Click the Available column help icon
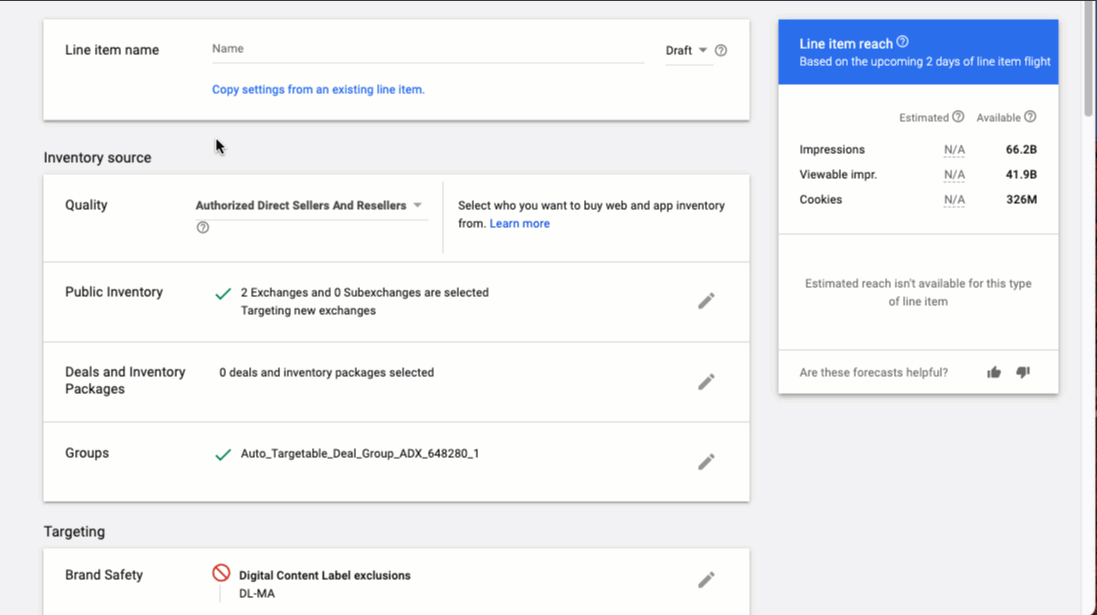 (1030, 117)
